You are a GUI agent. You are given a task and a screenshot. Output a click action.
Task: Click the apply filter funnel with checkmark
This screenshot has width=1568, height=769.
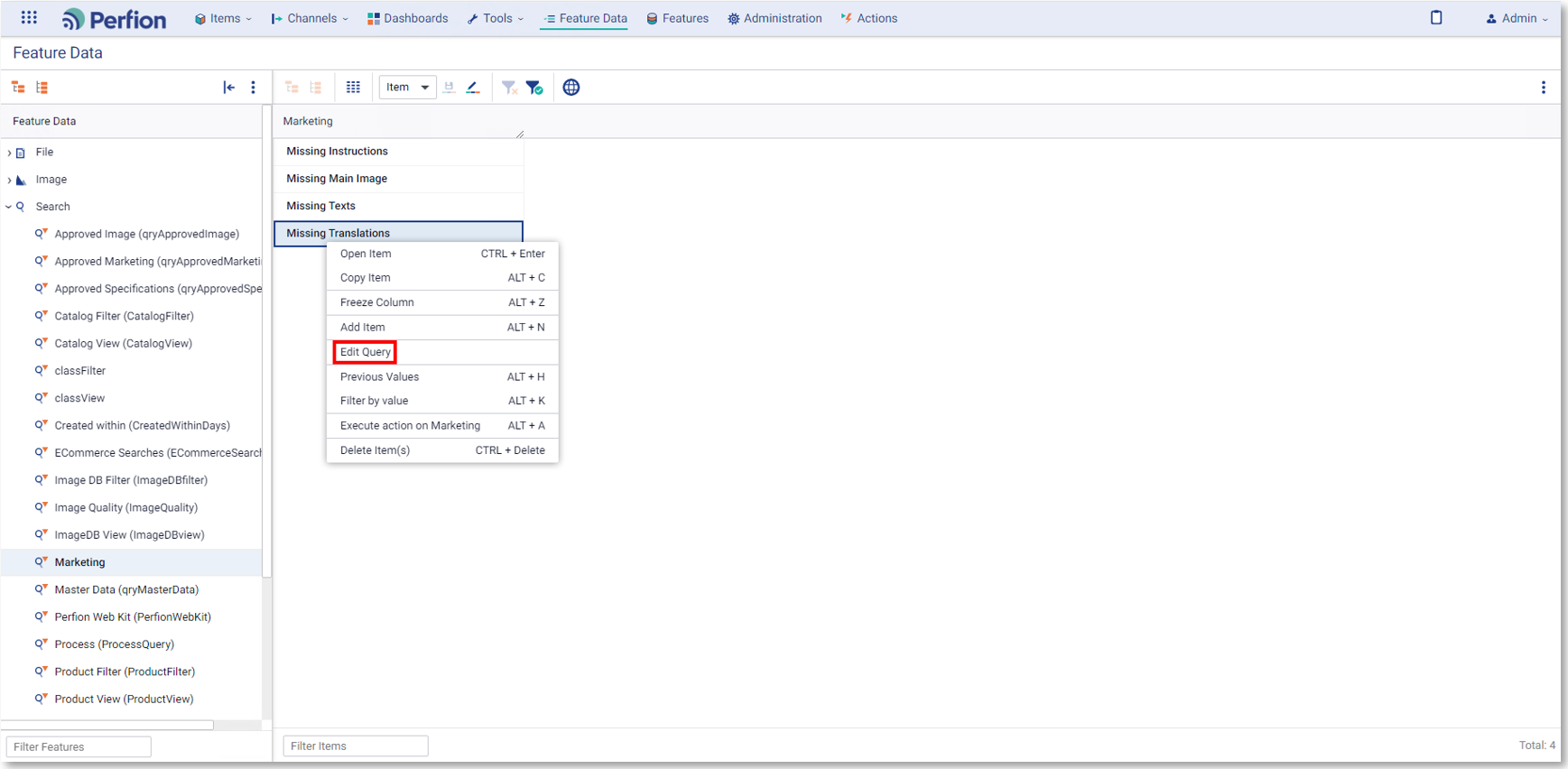click(x=534, y=88)
